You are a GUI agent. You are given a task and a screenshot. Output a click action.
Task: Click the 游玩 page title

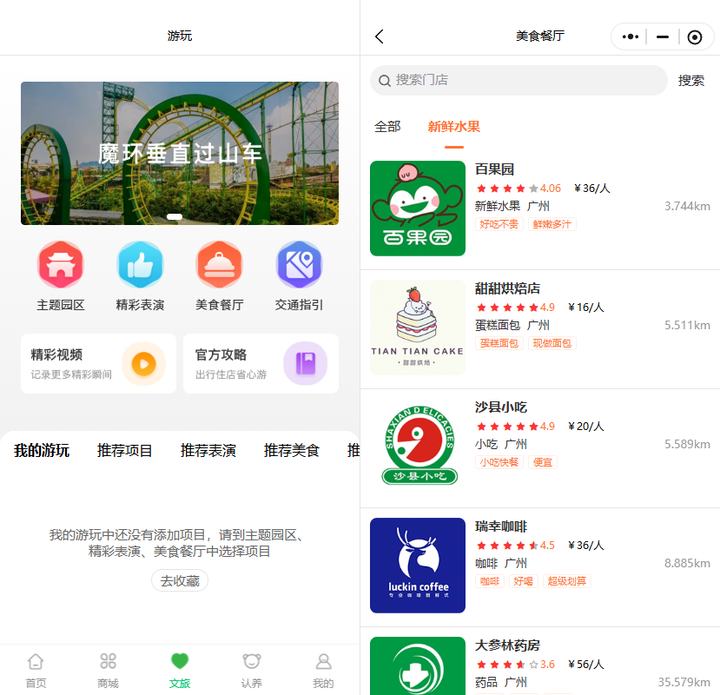pos(180,36)
